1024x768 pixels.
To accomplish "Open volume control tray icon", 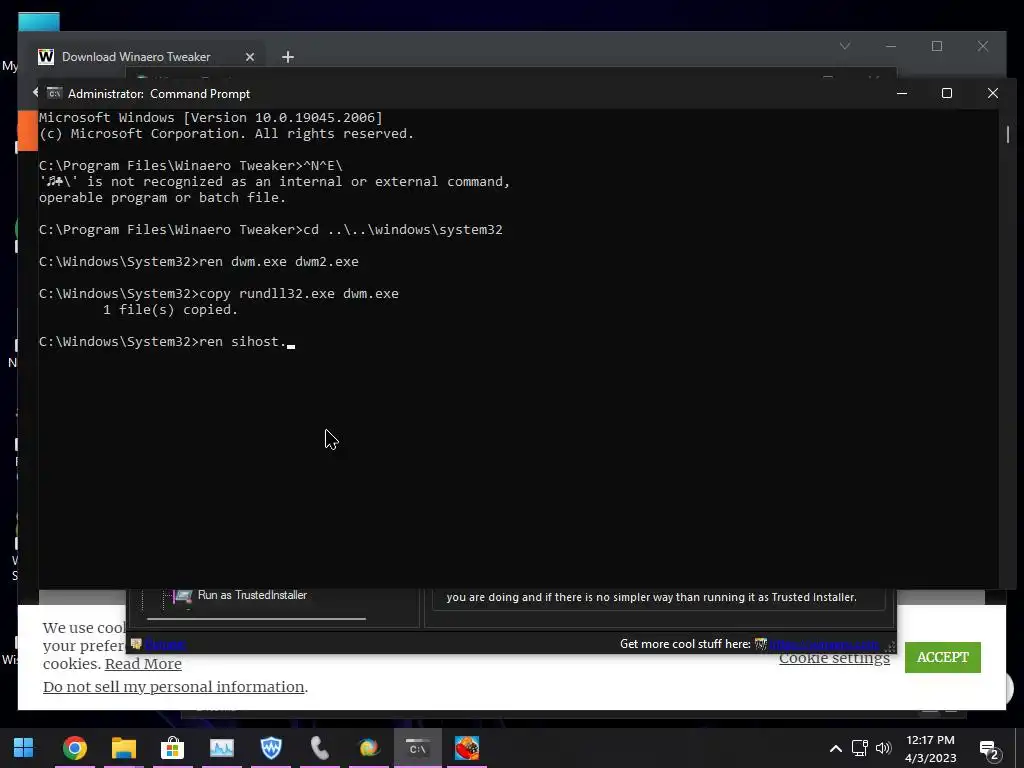I will (884, 748).
